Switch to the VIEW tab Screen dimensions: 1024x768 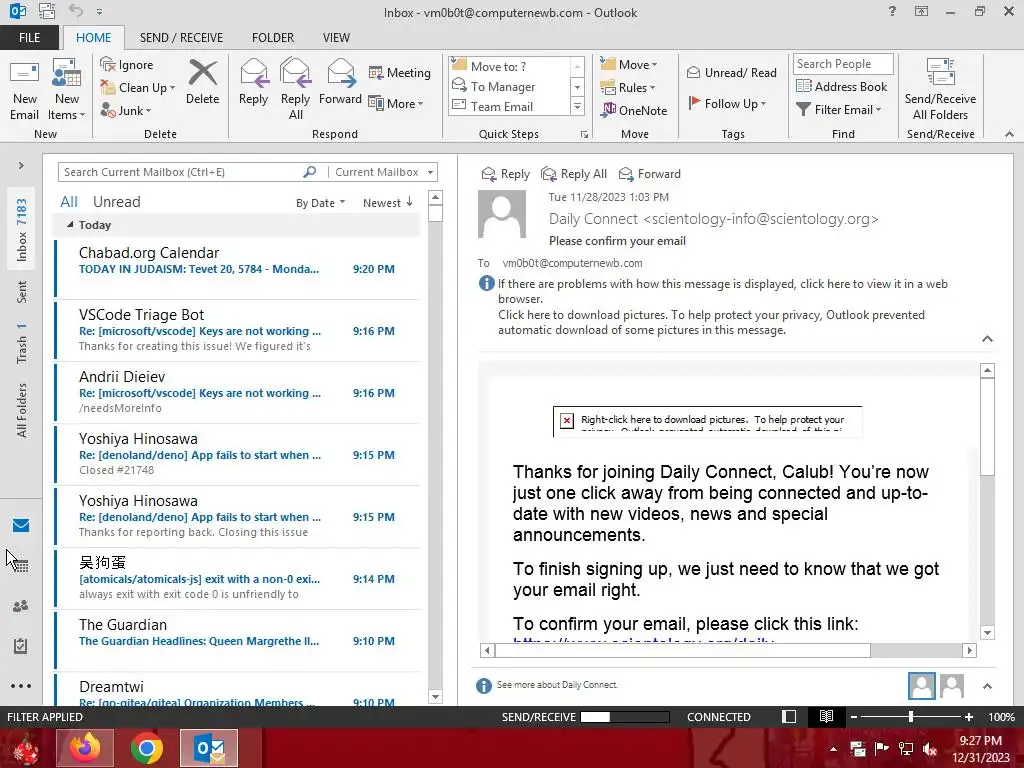tap(336, 37)
